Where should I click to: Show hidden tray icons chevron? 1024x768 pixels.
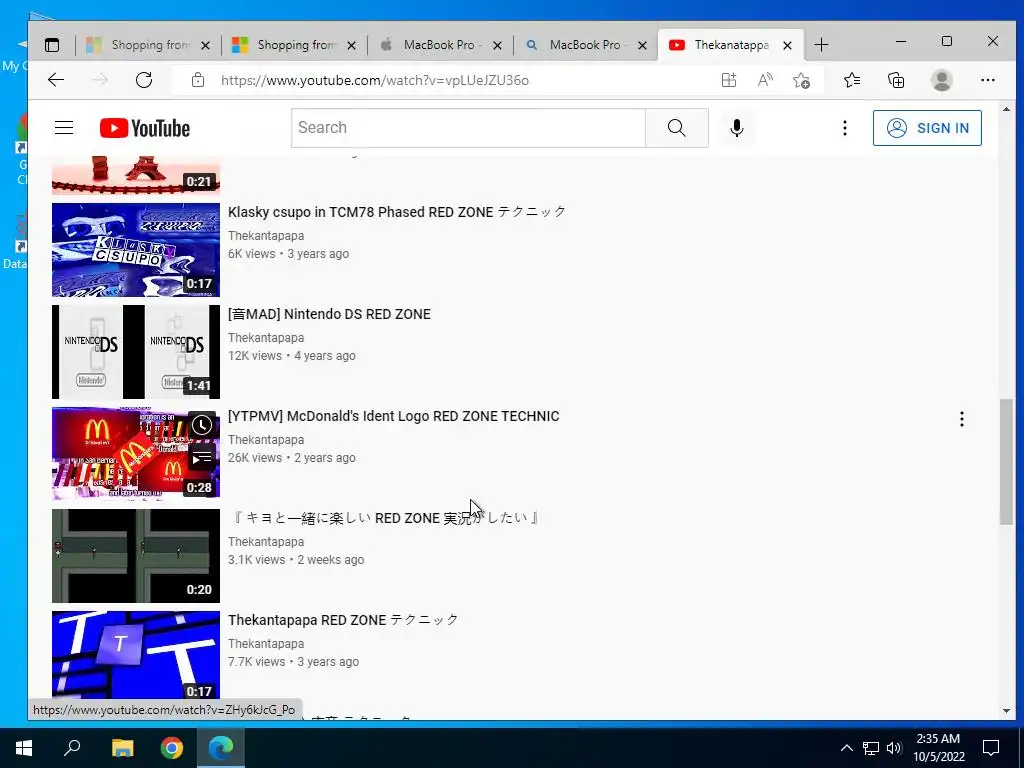846,748
